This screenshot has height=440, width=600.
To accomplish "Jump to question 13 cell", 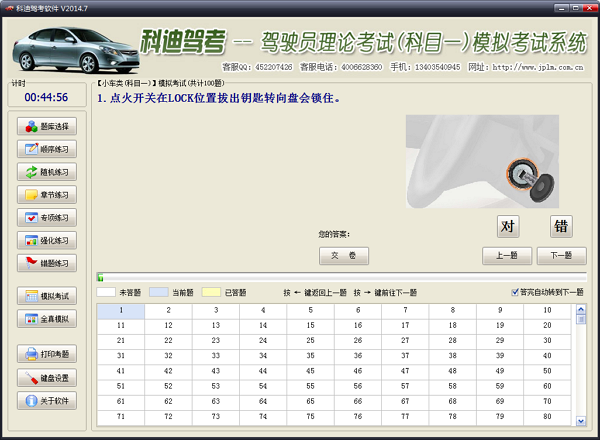I will (216, 326).
